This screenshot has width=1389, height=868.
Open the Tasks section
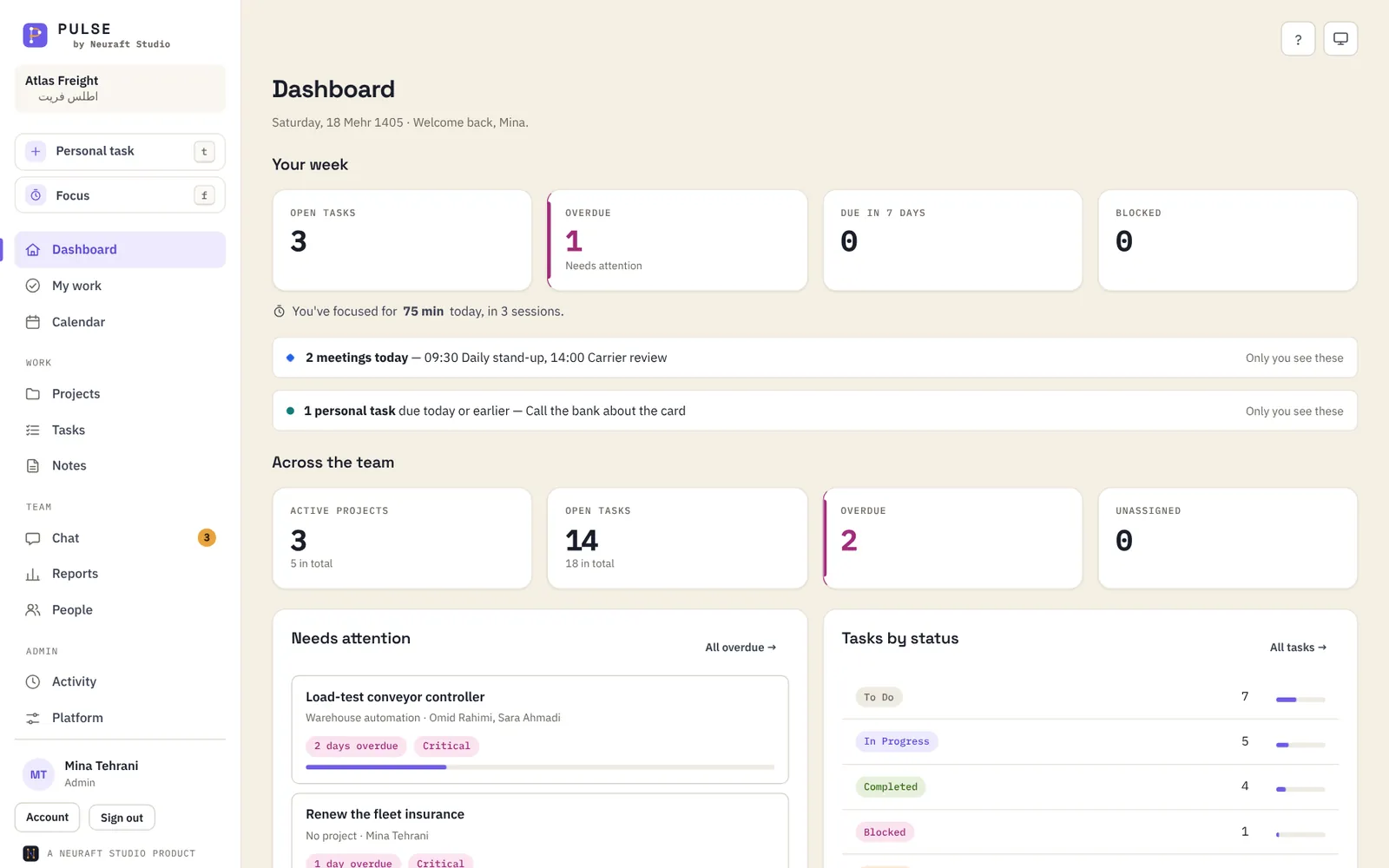[x=120, y=430]
